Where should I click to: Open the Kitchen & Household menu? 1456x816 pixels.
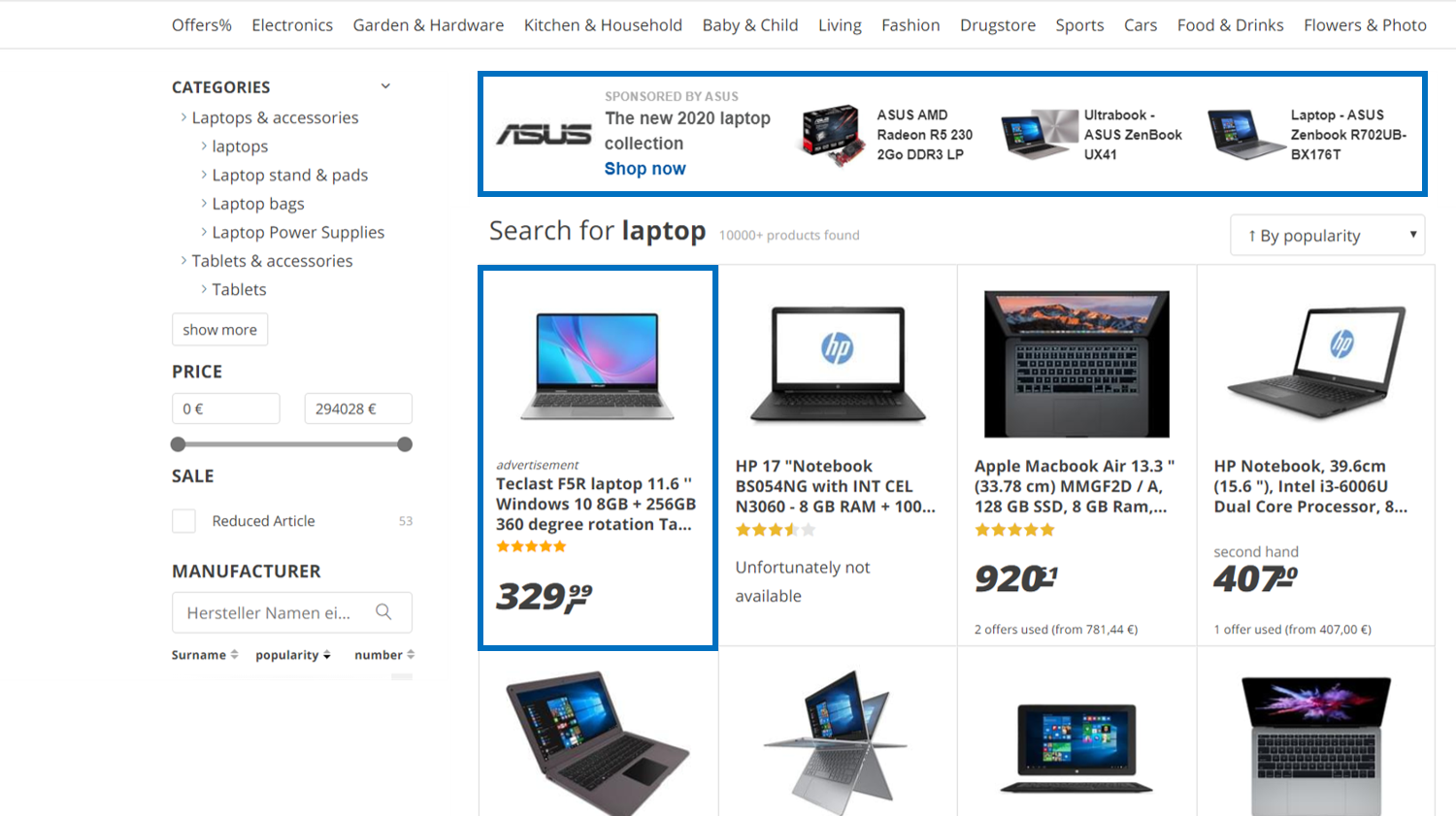[x=603, y=25]
